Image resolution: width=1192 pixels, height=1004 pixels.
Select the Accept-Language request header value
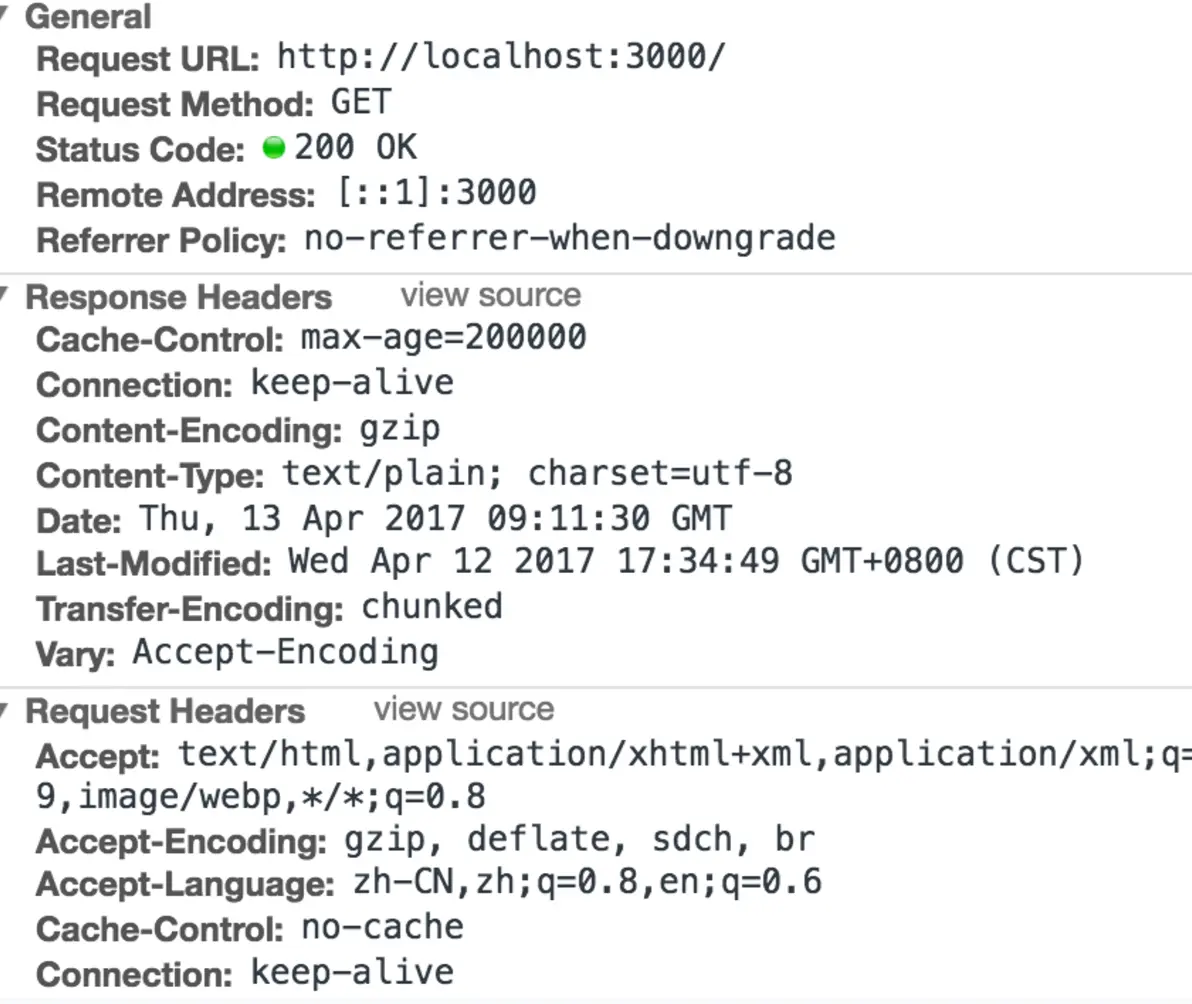coord(585,884)
